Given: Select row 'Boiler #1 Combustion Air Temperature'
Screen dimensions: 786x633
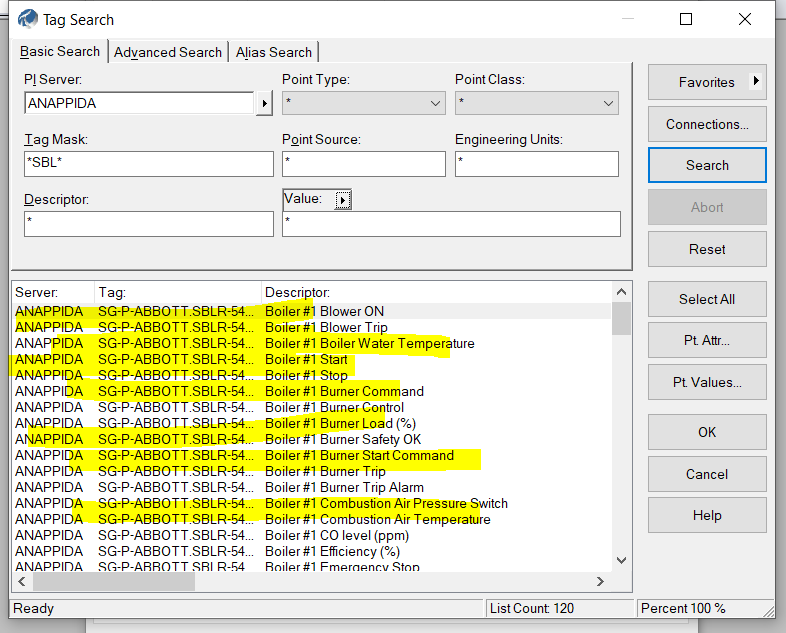Looking at the screenshot, I should [312, 520].
